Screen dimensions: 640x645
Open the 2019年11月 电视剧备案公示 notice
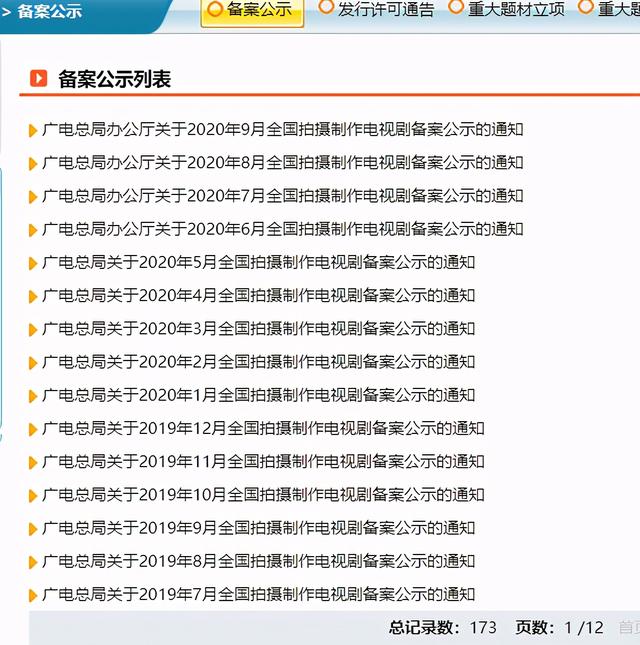(263, 462)
